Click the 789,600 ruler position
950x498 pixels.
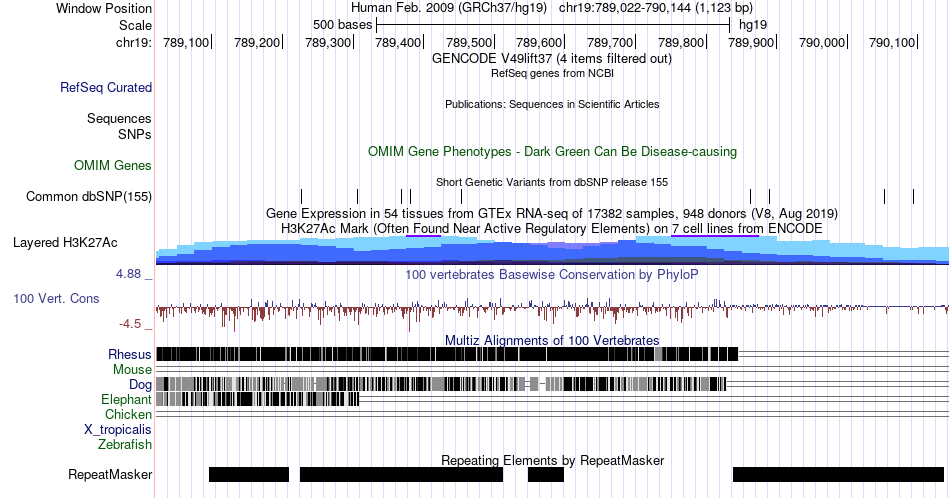(x=539, y=42)
